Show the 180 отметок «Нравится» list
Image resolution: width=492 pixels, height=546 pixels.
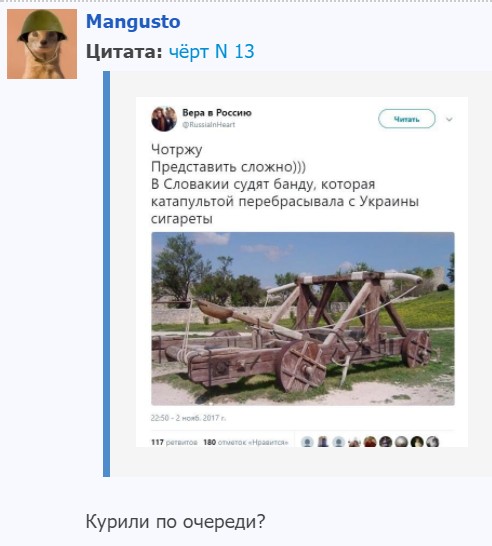(x=246, y=442)
